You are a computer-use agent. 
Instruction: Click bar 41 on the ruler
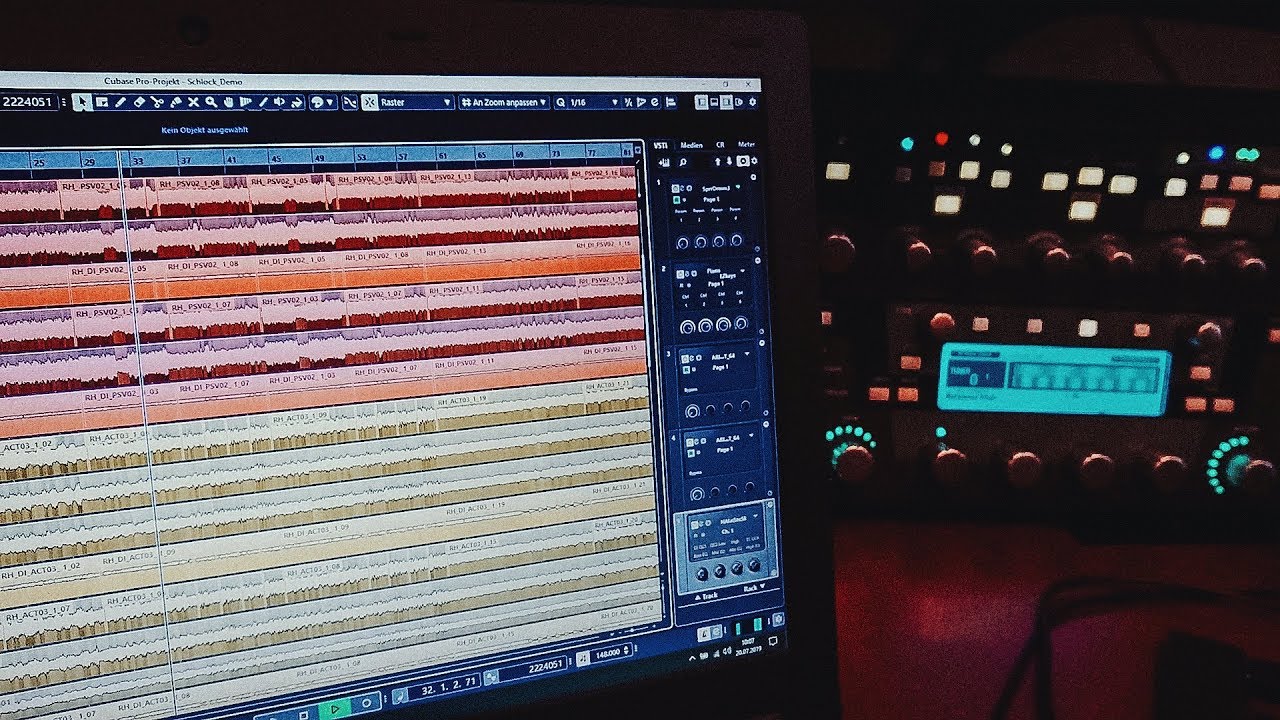[231, 159]
